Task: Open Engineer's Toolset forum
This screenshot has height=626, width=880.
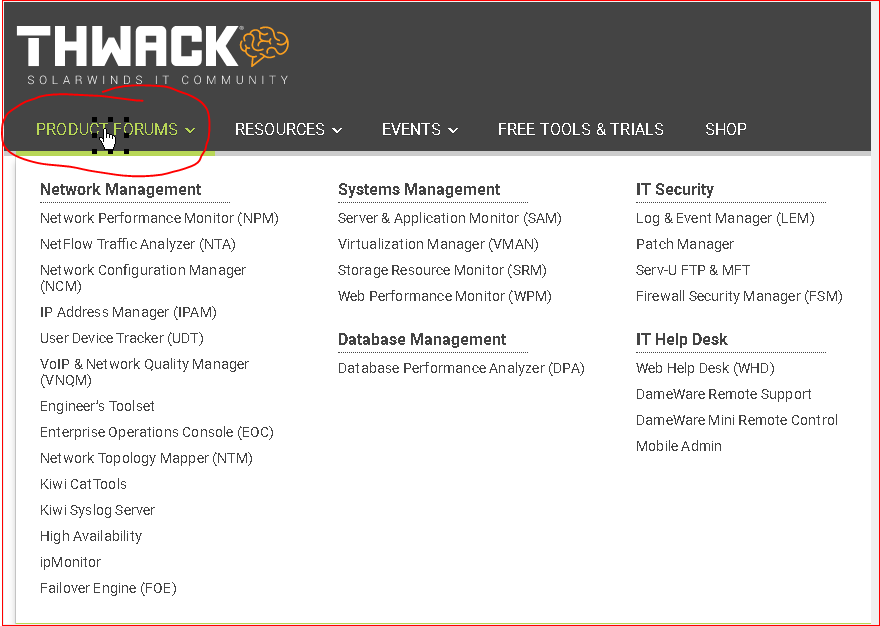Action: tap(97, 406)
